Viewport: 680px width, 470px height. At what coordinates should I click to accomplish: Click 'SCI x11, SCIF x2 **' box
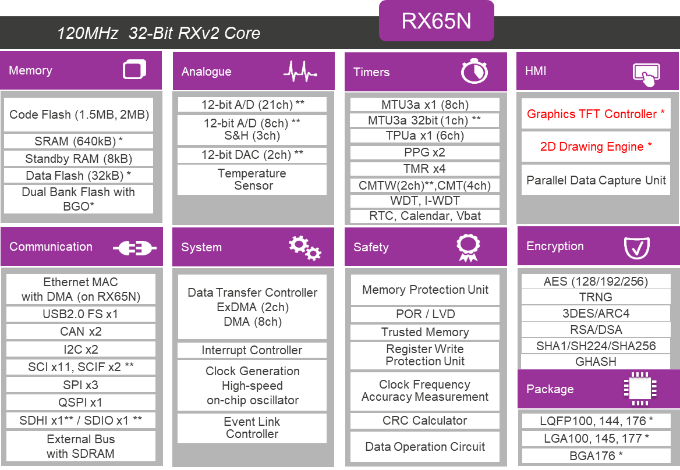pos(81,367)
